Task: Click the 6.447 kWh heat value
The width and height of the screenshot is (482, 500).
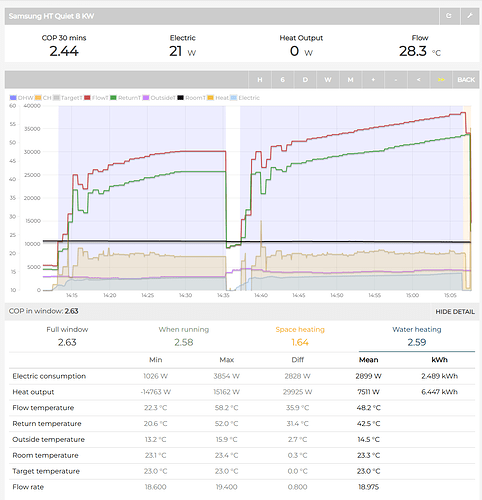Action: point(439,392)
